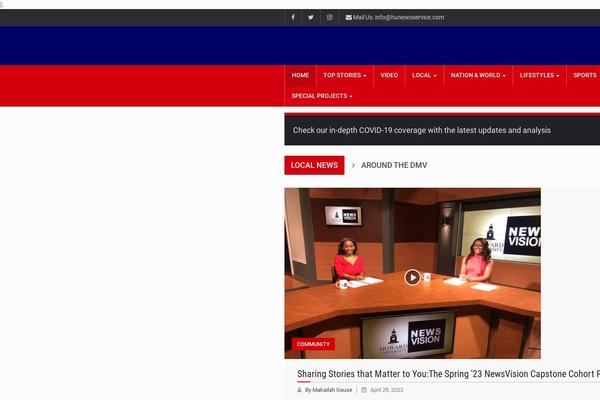
Task: Open the Sharing Stories that Matter headline
Action: (x=448, y=374)
